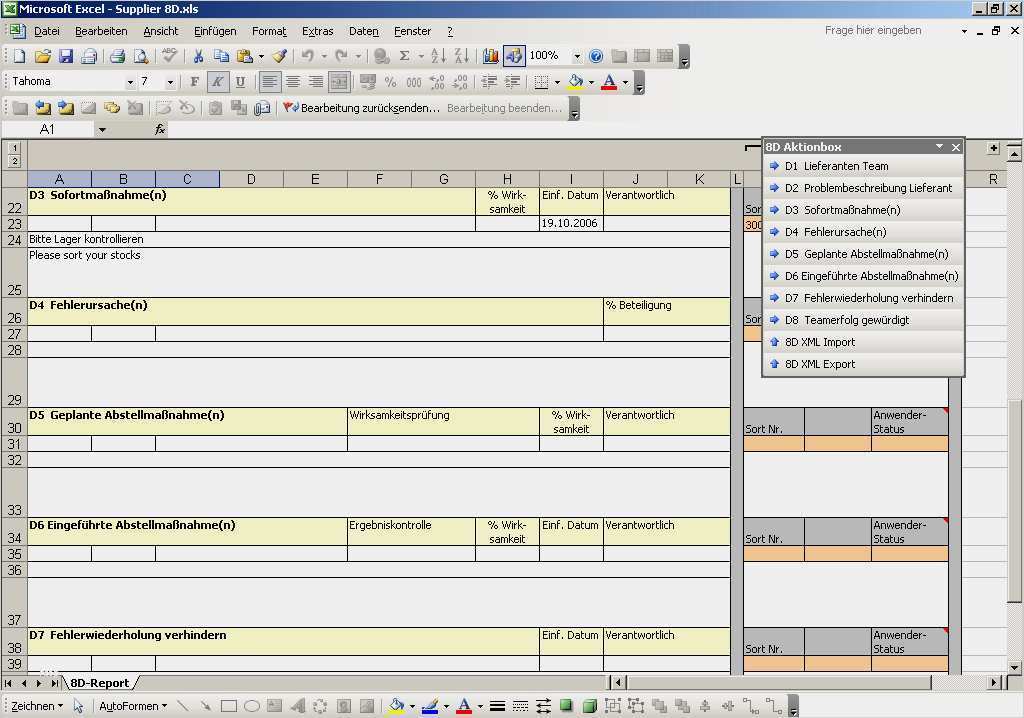Click 8D XML Export in Aktionbox
This screenshot has height=718, width=1024.
tap(819, 364)
